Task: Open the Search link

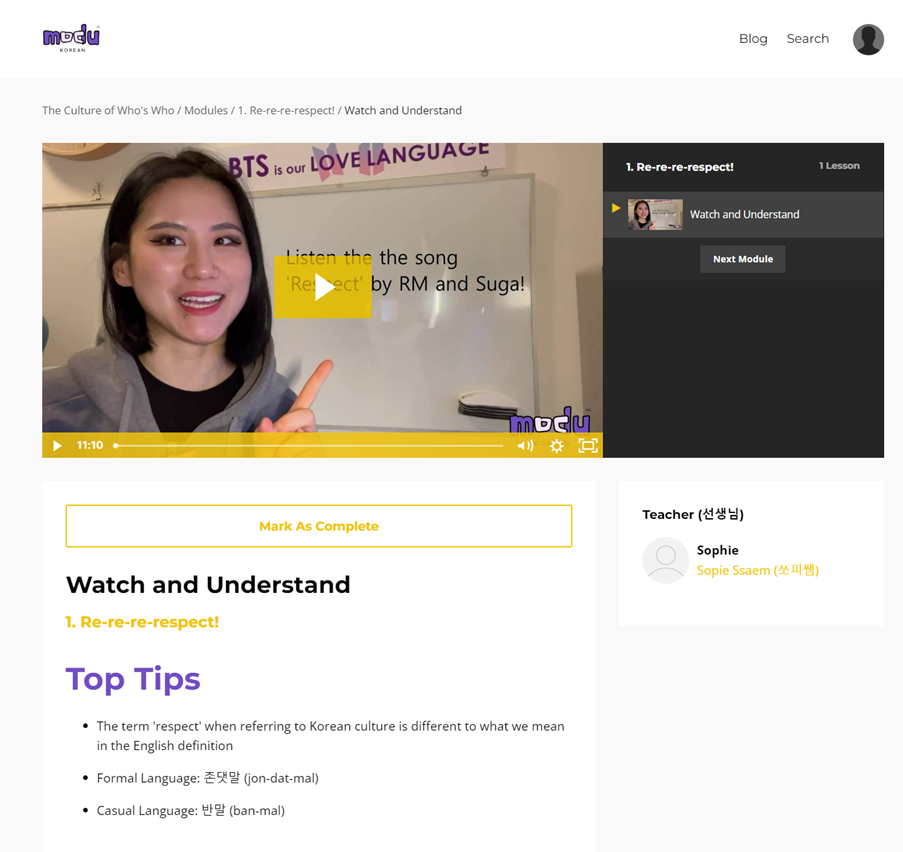Action: tap(807, 39)
